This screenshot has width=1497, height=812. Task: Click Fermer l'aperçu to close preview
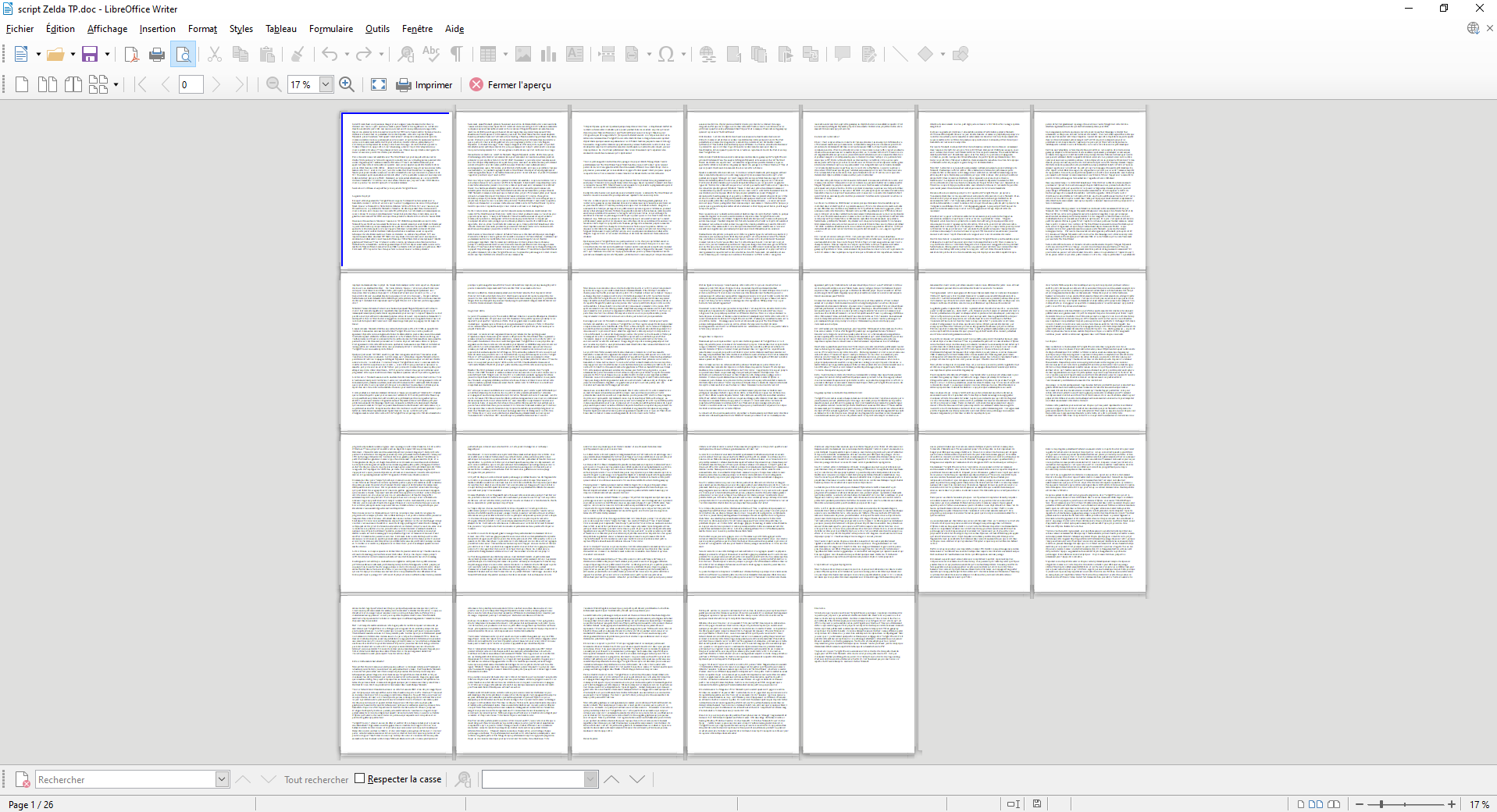pyautogui.click(x=511, y=85)
